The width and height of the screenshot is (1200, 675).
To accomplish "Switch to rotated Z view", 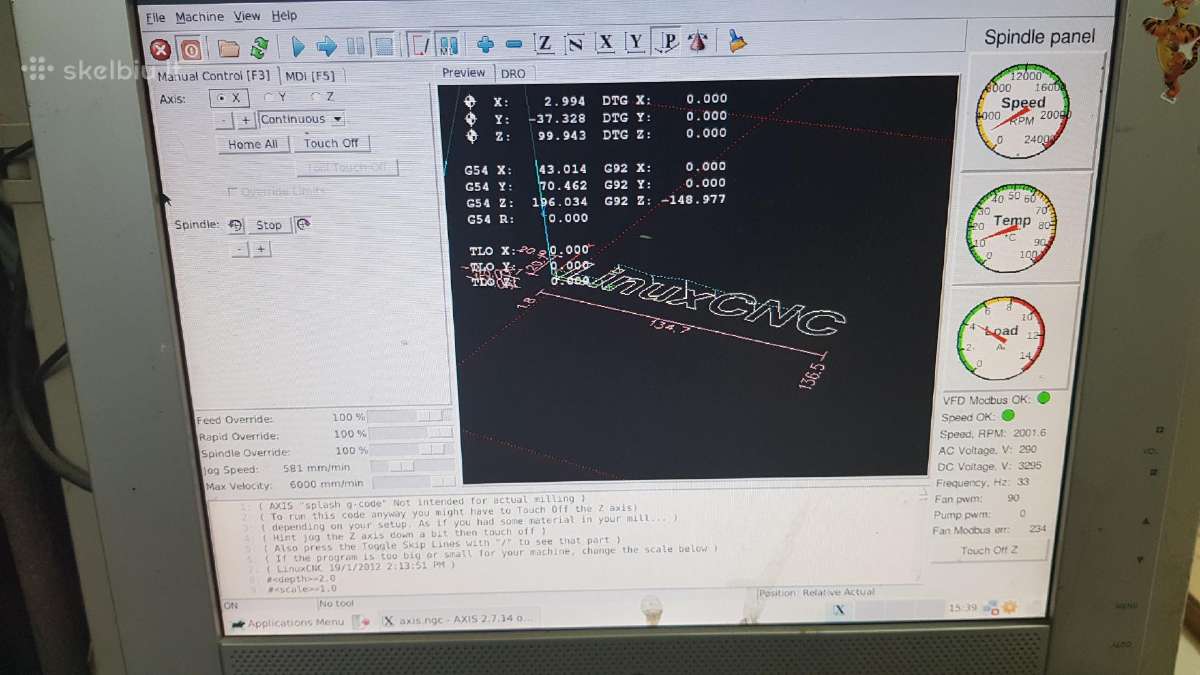I will pos(575,43).
